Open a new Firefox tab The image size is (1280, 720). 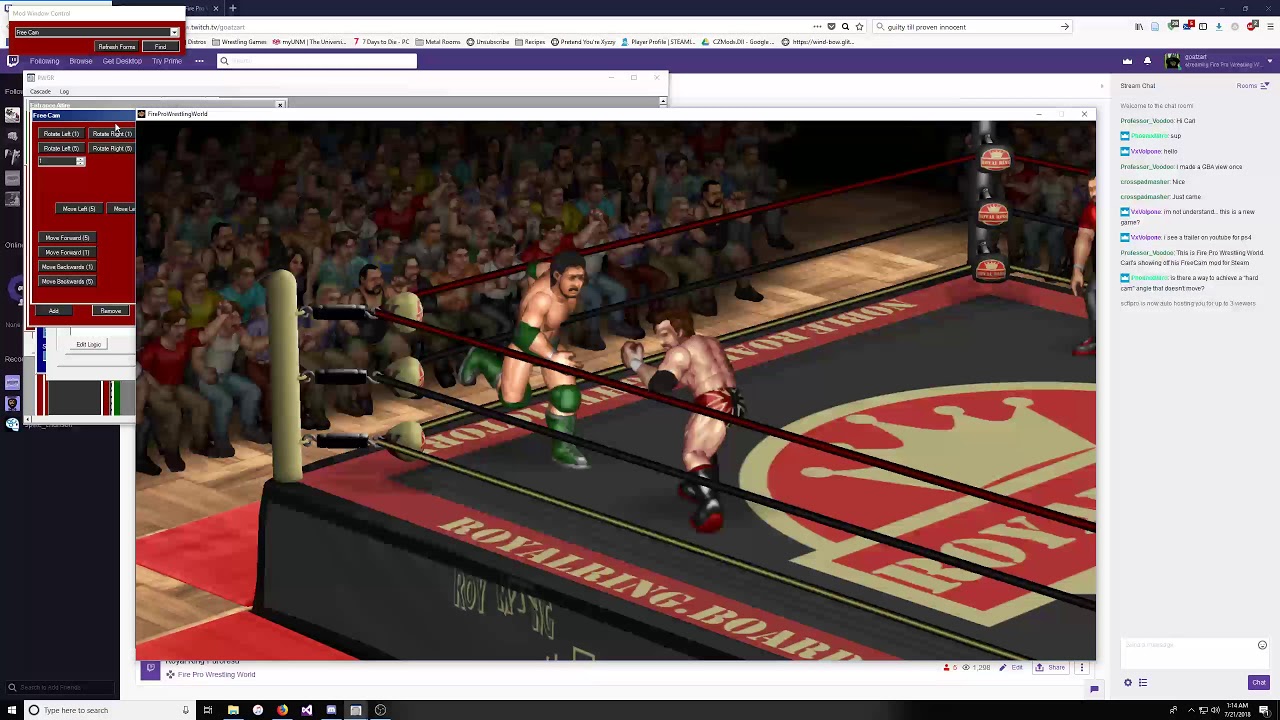click(232, 8)
